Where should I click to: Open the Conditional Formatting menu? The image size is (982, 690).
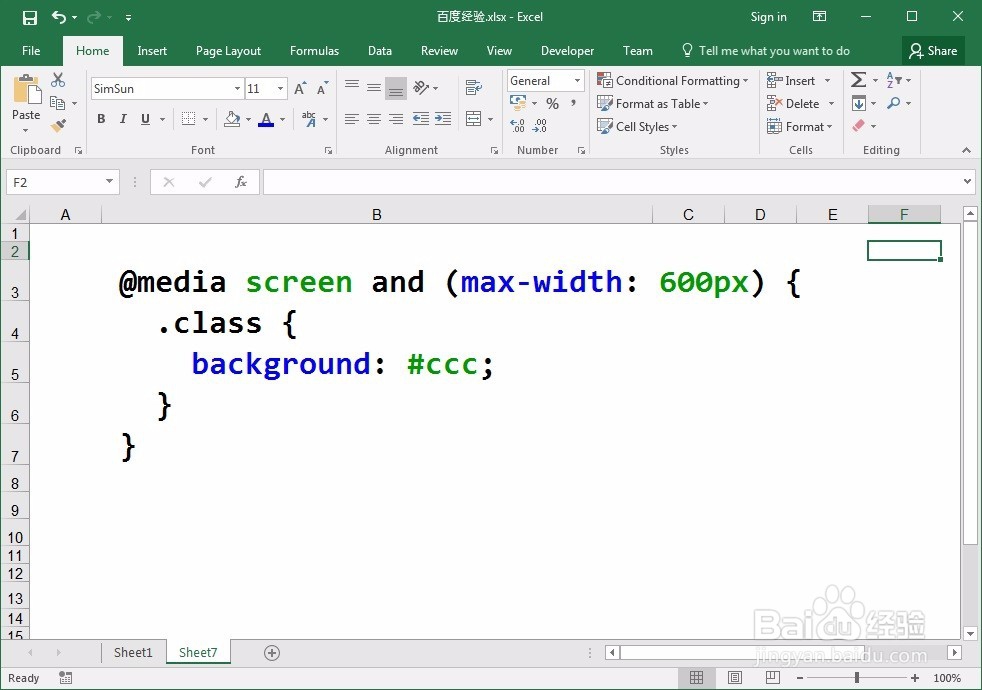(673, 80)
